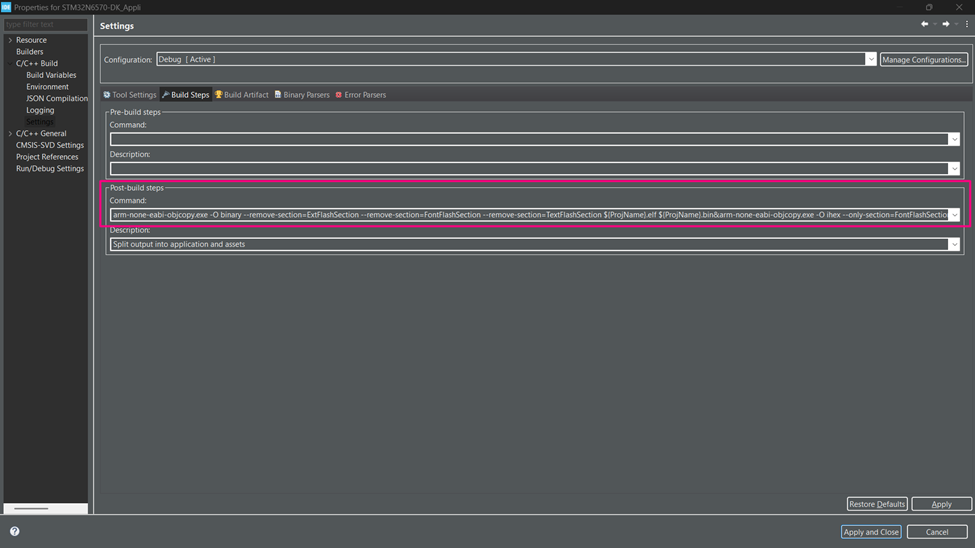Switch to the Build Steps tab
Screen dimensions: 975x548
(x=185, y=95)
